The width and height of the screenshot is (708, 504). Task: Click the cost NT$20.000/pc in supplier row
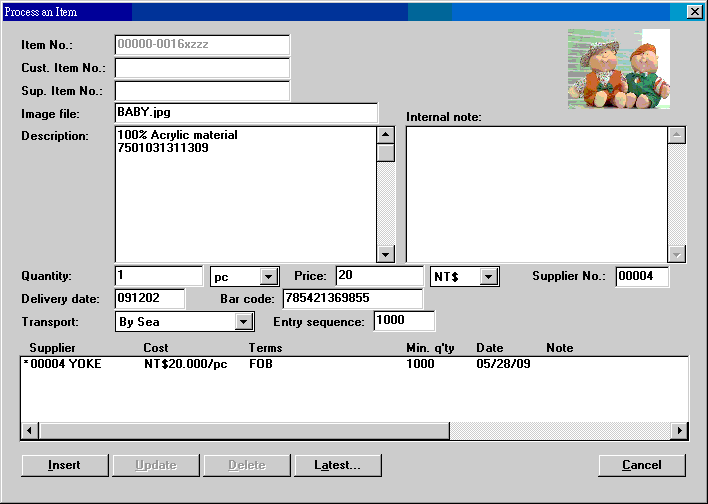(186, 364)
